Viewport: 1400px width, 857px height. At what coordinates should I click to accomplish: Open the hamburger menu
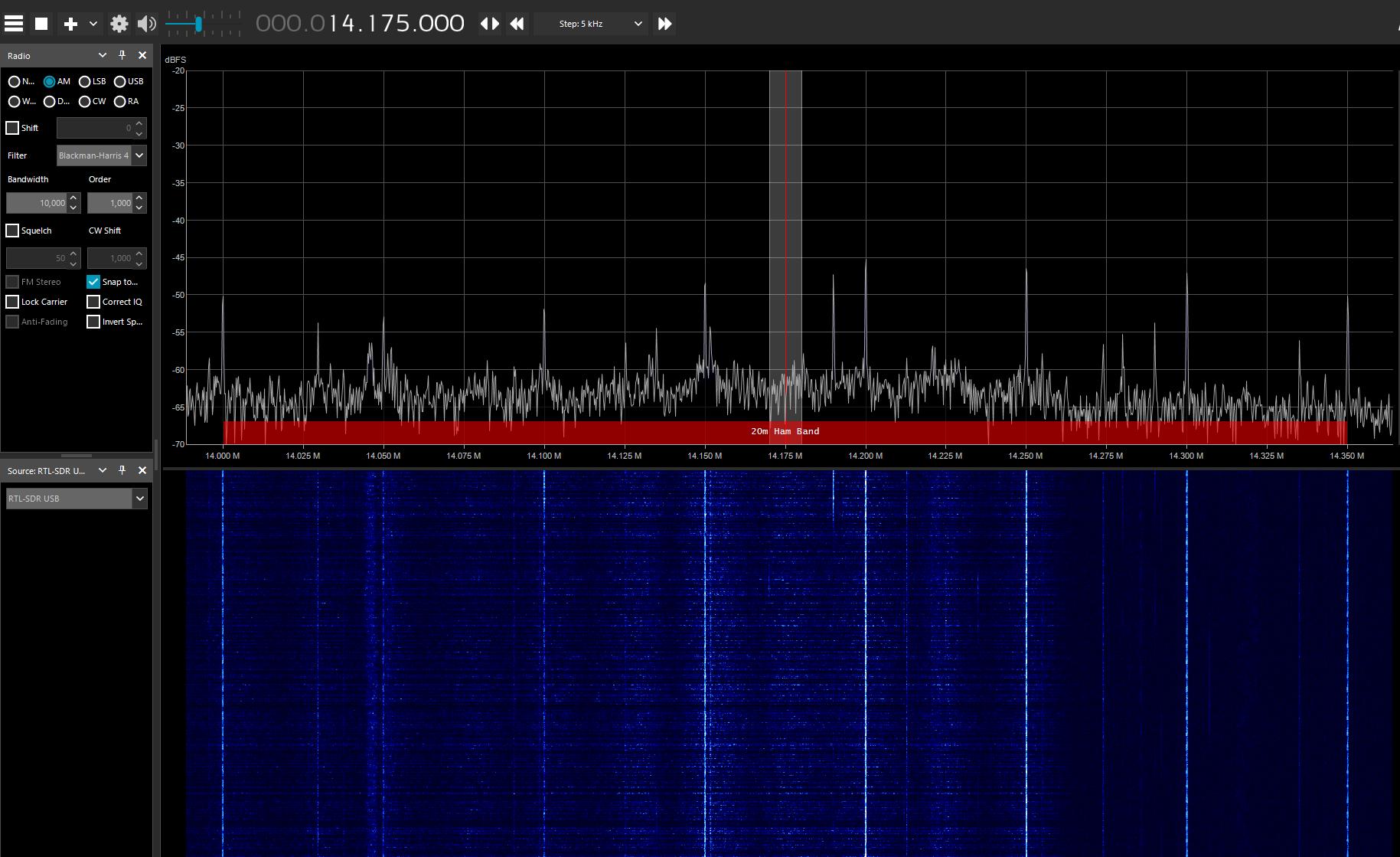point(13,23)
